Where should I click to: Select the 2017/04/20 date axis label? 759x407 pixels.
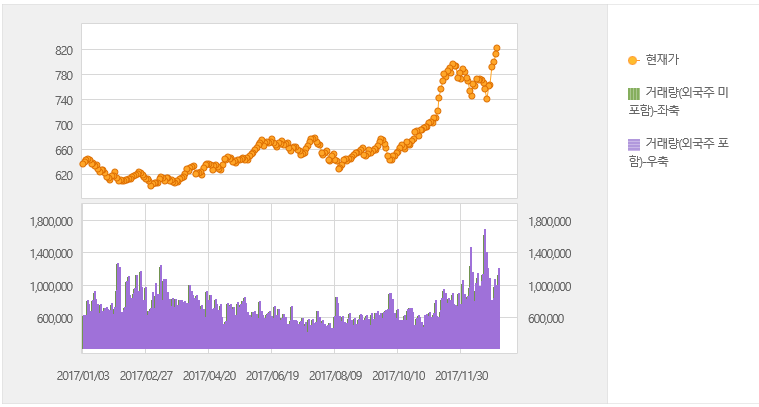(209, 377)
